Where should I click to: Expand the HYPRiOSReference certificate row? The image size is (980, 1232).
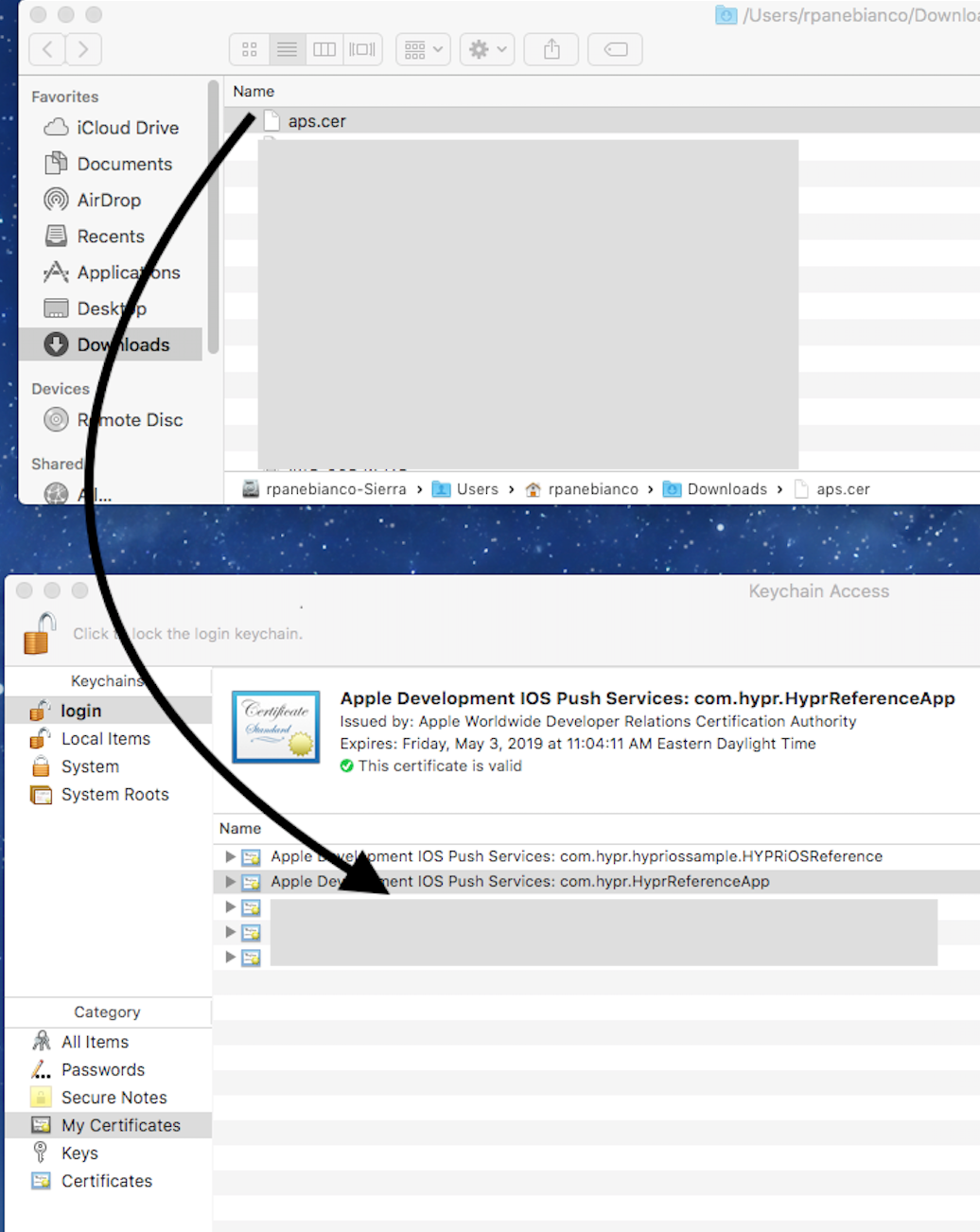click(230, 856)
